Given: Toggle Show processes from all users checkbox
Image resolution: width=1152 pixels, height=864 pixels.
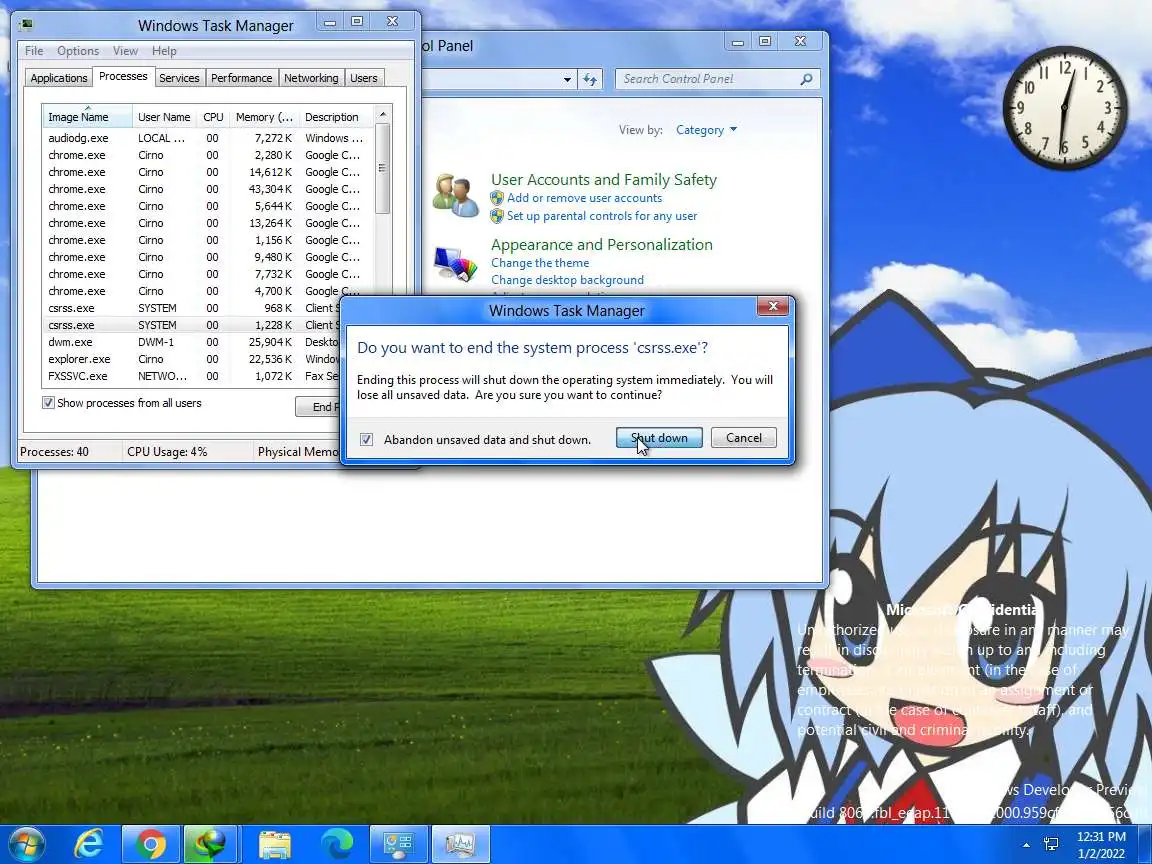Looking at the screenshot, I should 48,403.
